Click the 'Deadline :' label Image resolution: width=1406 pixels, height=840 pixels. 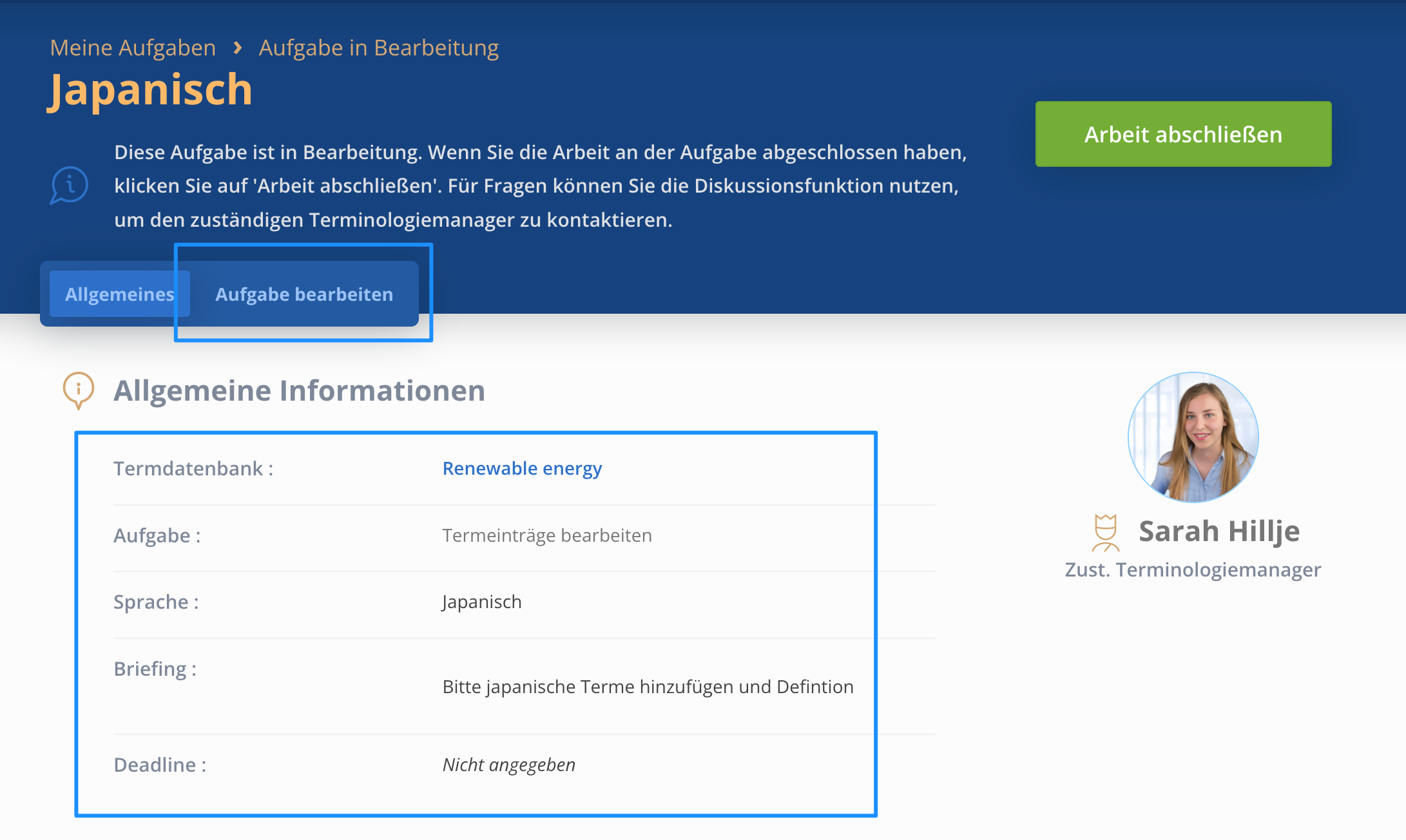pos(160,765)
